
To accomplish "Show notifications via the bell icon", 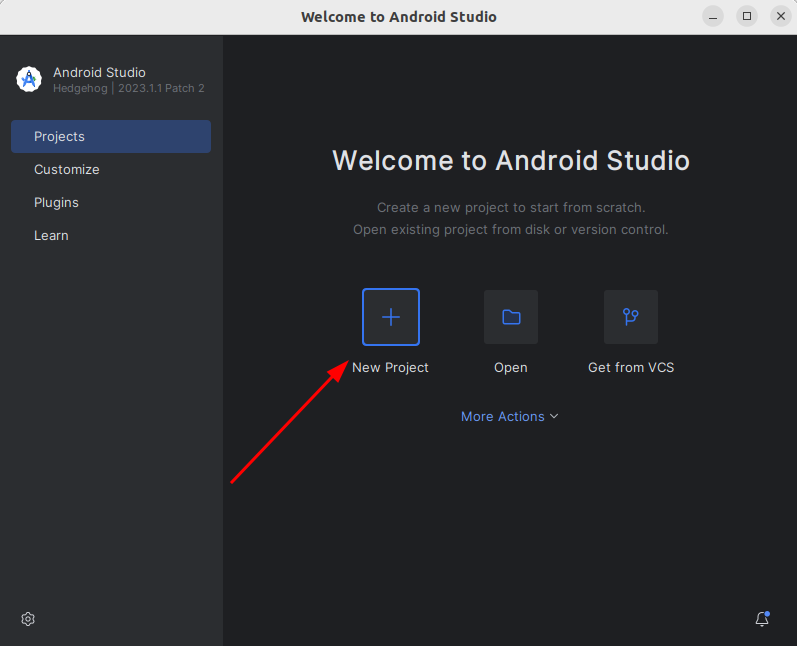I will click(x=762, y=619).
